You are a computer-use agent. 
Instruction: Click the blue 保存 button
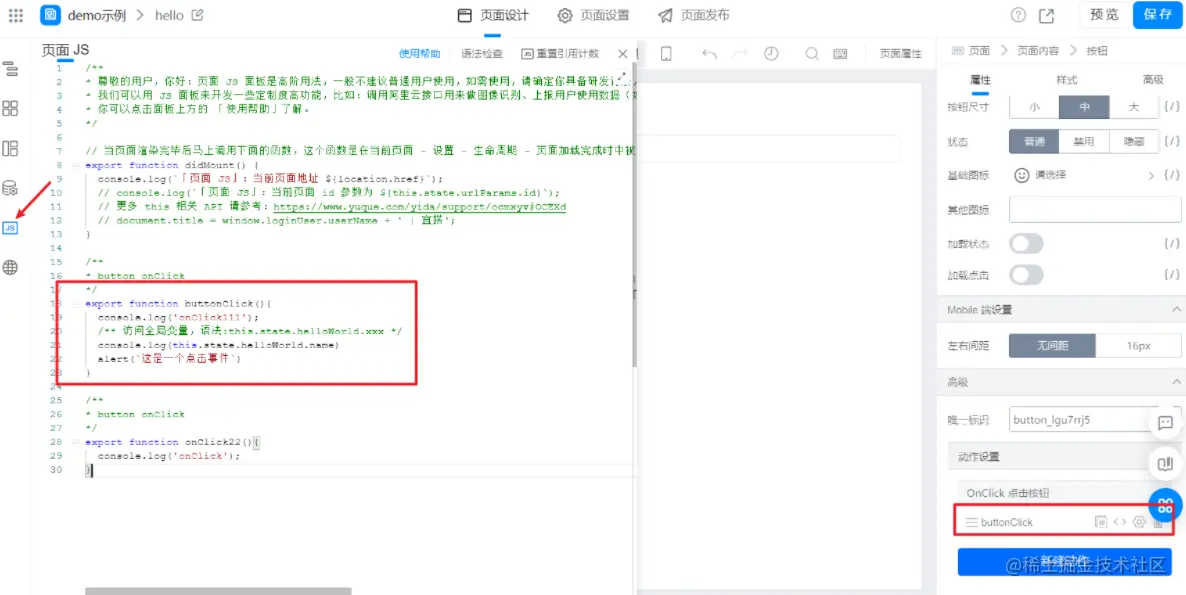click(x=1157, y=15)
